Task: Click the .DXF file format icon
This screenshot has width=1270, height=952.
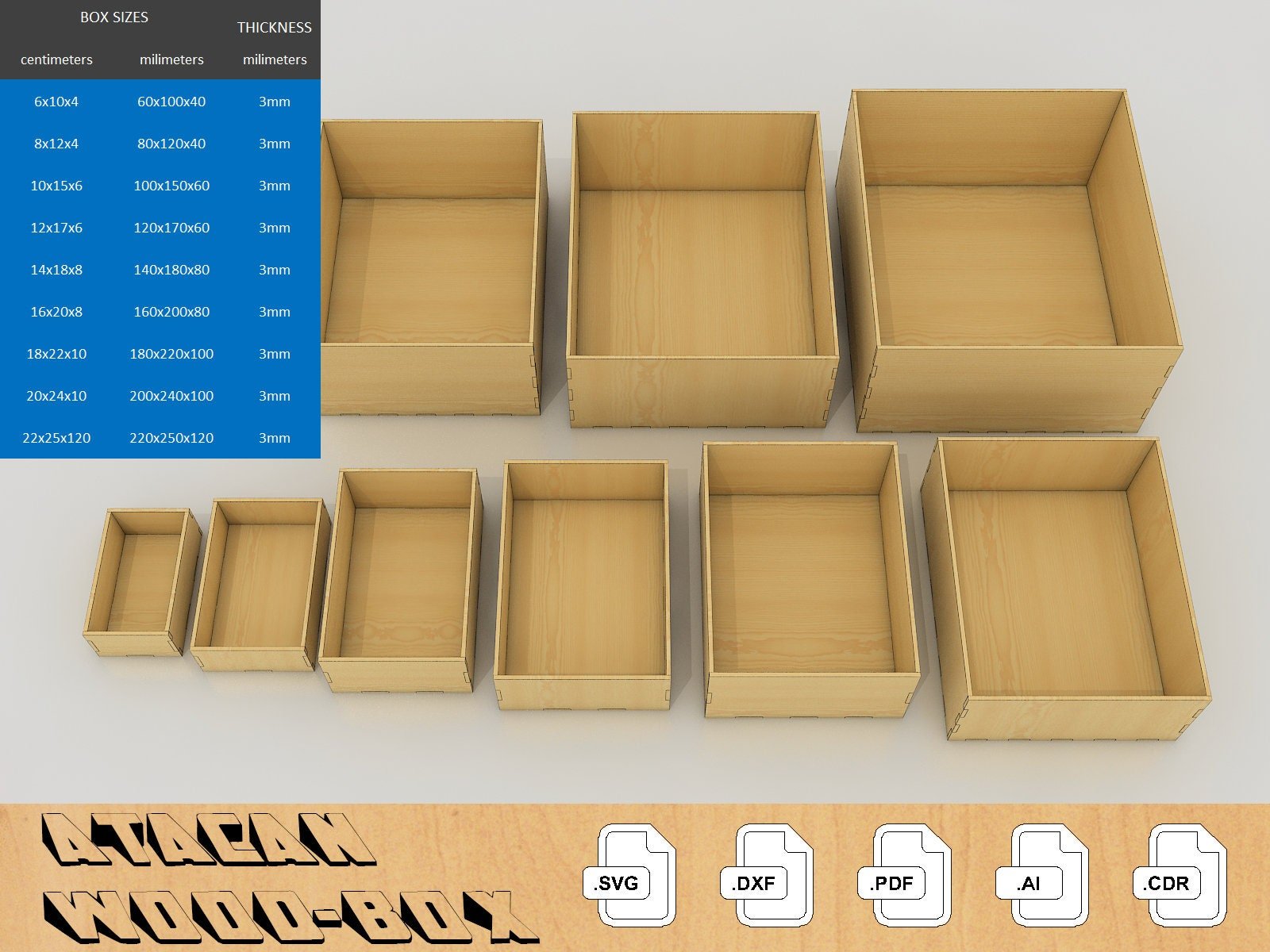Action: pyautogui.click(x=768, y=875)
